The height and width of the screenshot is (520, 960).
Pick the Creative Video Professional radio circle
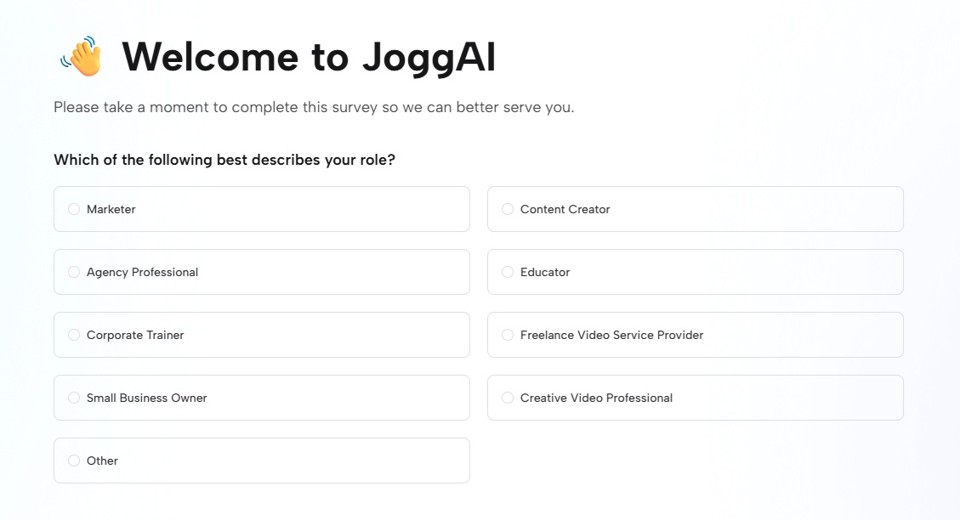coord(508,398)
